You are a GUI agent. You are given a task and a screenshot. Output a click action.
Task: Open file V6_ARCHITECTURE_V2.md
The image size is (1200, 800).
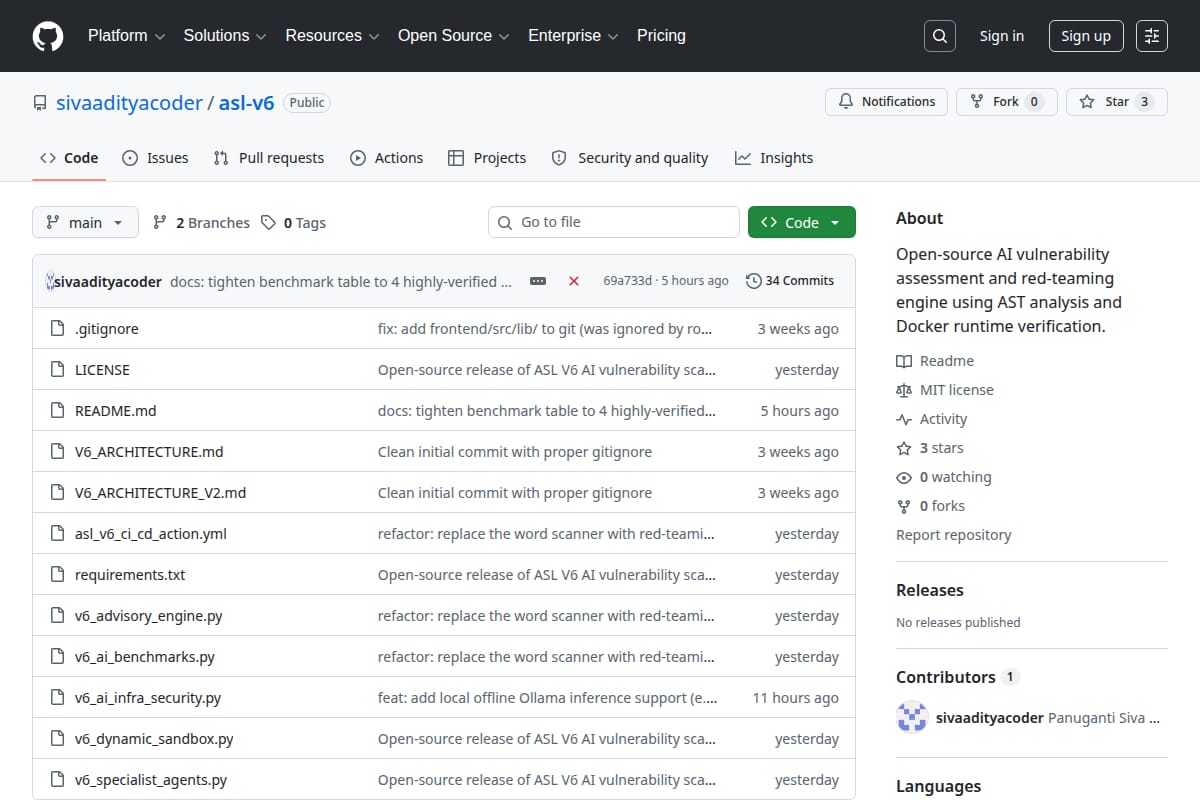160,493
